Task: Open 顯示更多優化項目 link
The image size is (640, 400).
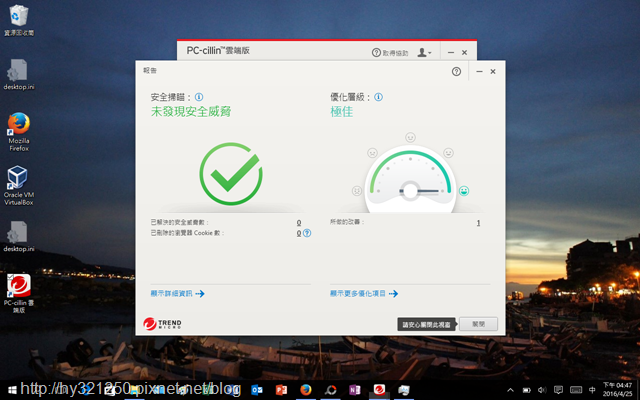Action: (x=364, y=293)
